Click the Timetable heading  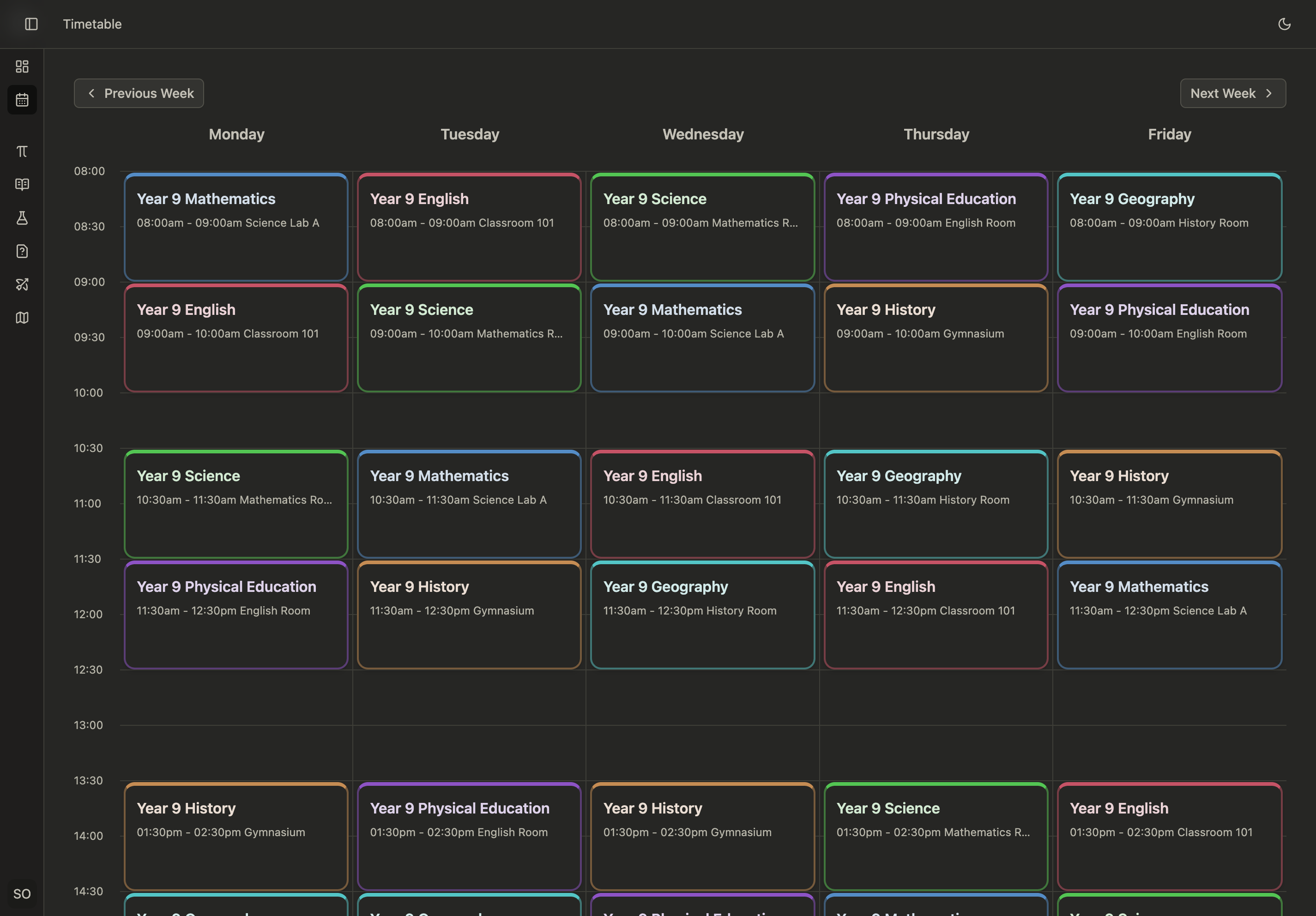pos(92,24)
